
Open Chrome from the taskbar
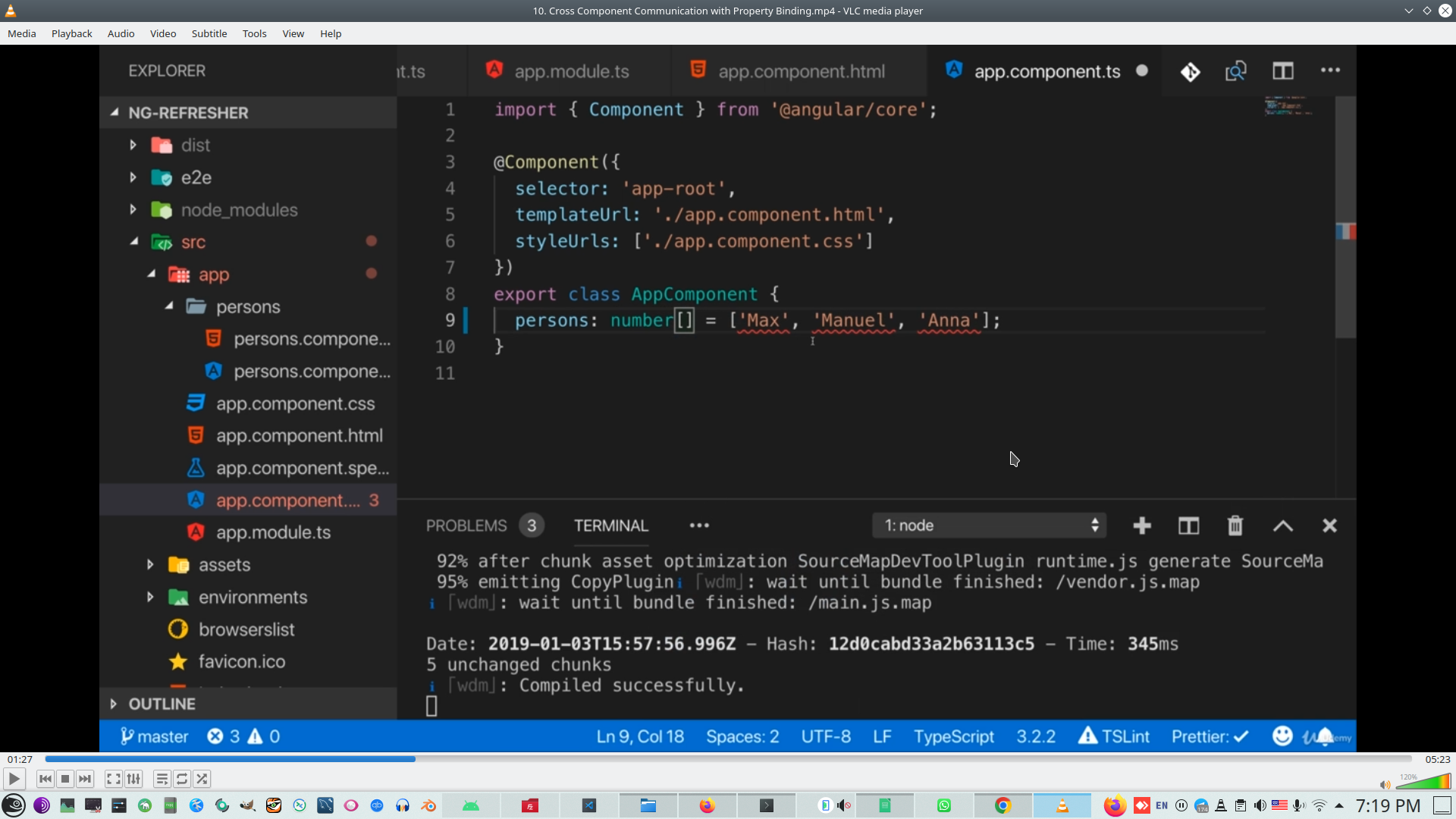point(1003,805)
